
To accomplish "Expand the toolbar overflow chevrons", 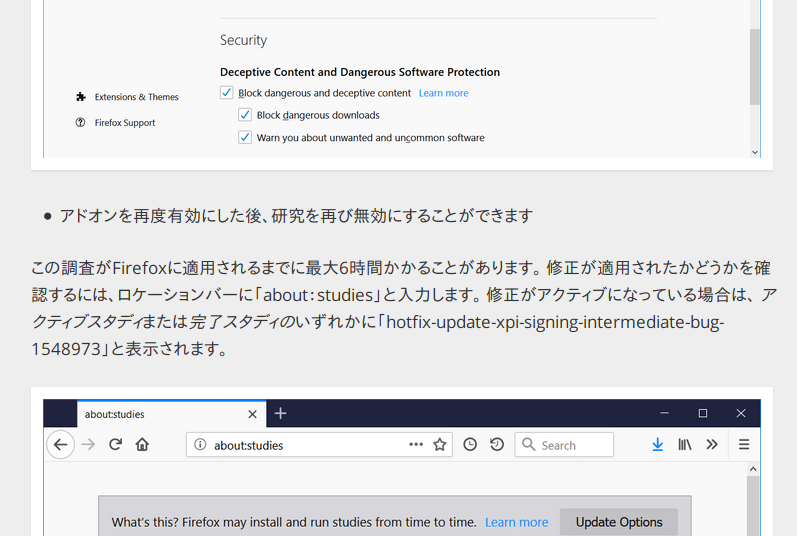I will pos(712,445).
